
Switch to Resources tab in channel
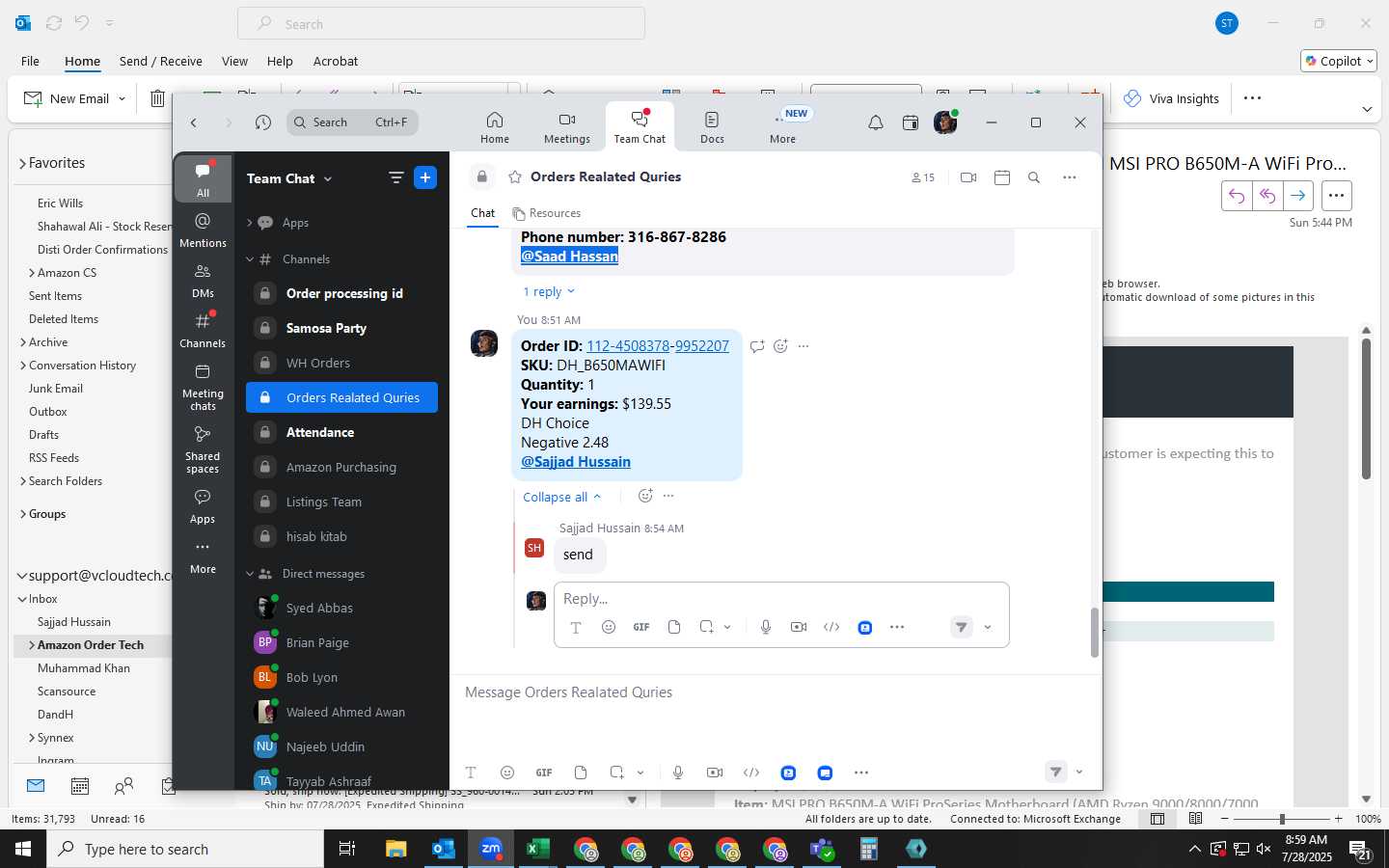tap(546, 213)
